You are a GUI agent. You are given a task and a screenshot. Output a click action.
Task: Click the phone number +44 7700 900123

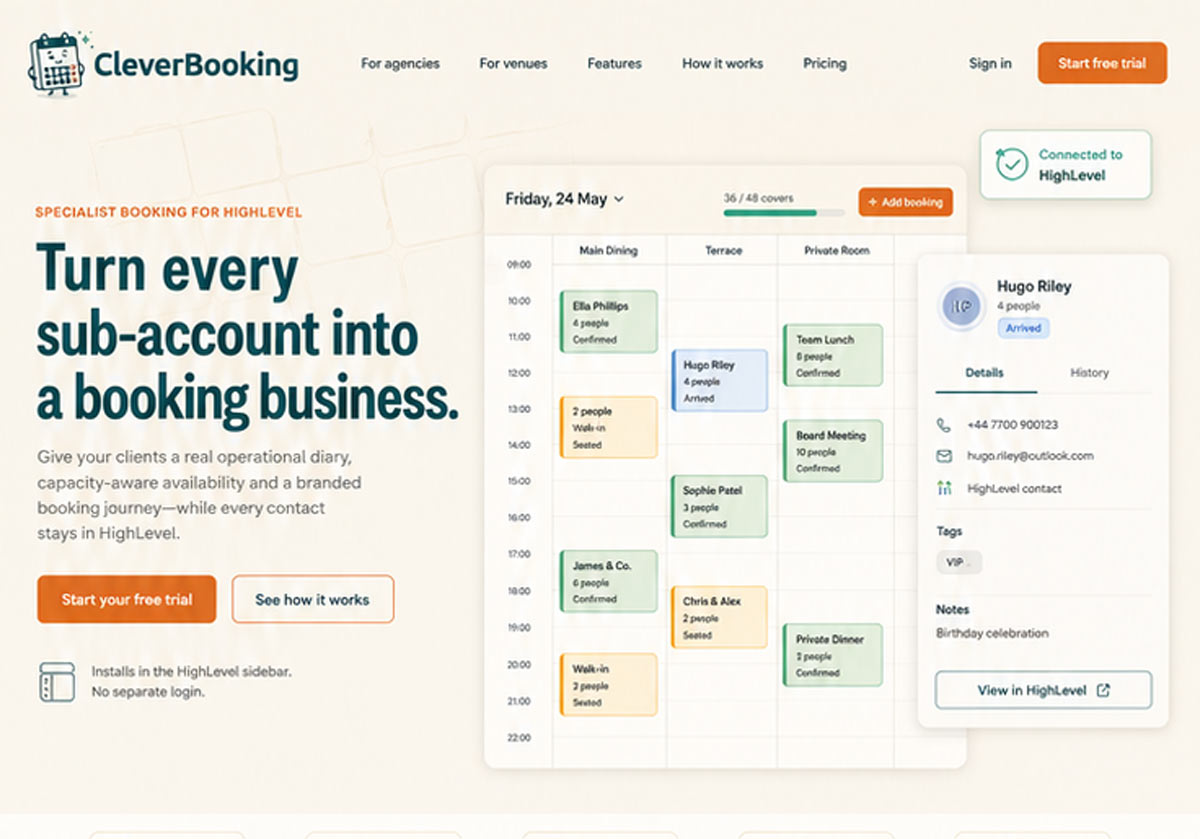(1012, 425)
